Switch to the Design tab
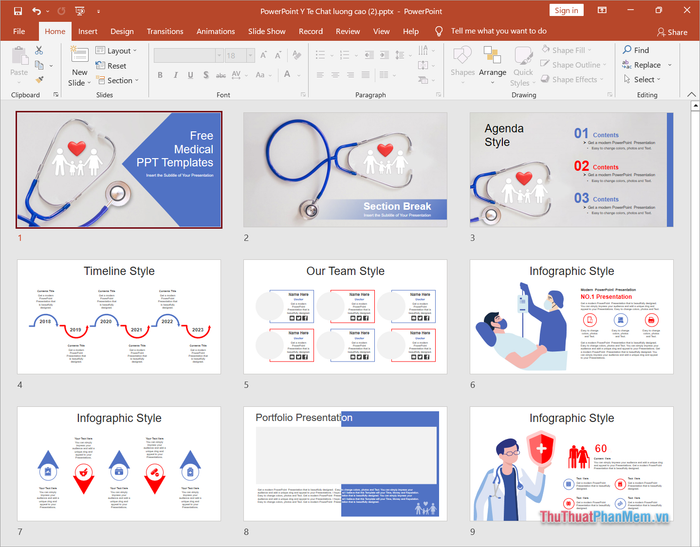Screen dimensions: 700x547 tap(122, 31)
